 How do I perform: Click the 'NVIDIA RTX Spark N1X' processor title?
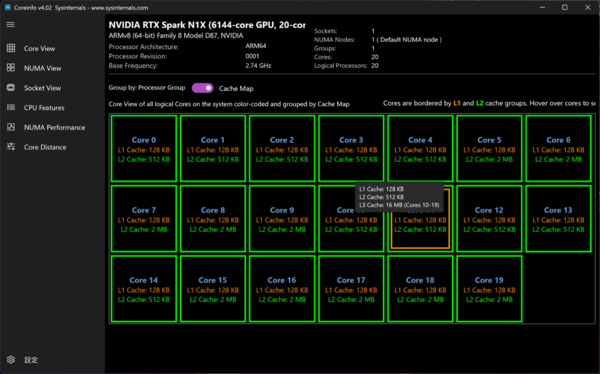click(x=207, y=25)
